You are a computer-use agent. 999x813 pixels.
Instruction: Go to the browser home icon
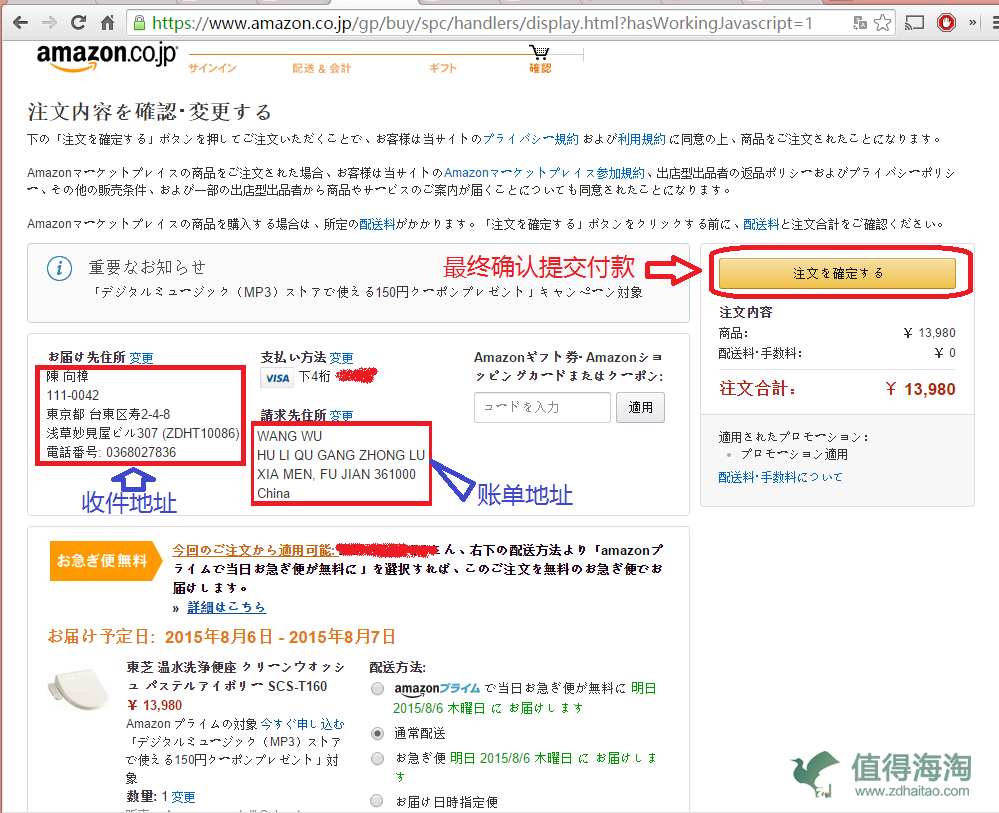[108, 24]
